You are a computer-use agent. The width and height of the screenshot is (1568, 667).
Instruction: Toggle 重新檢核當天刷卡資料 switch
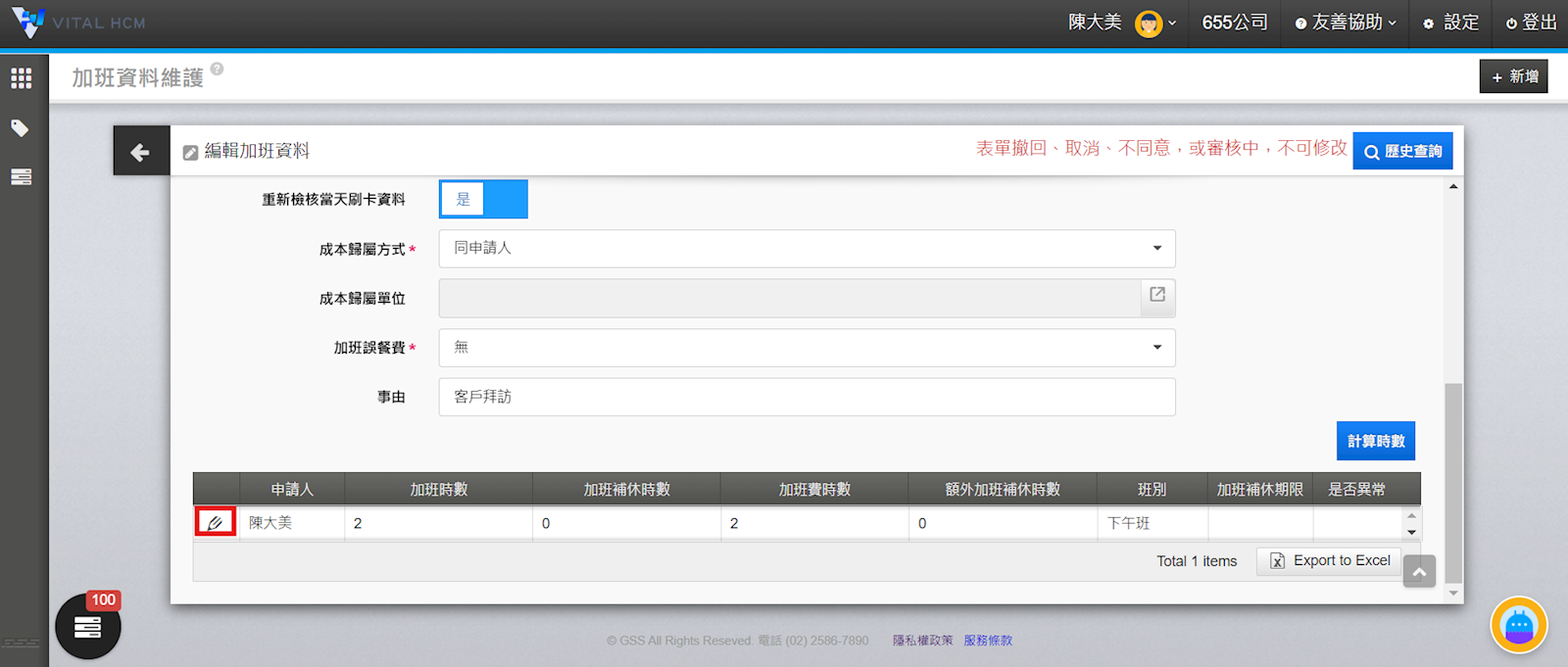483,200
